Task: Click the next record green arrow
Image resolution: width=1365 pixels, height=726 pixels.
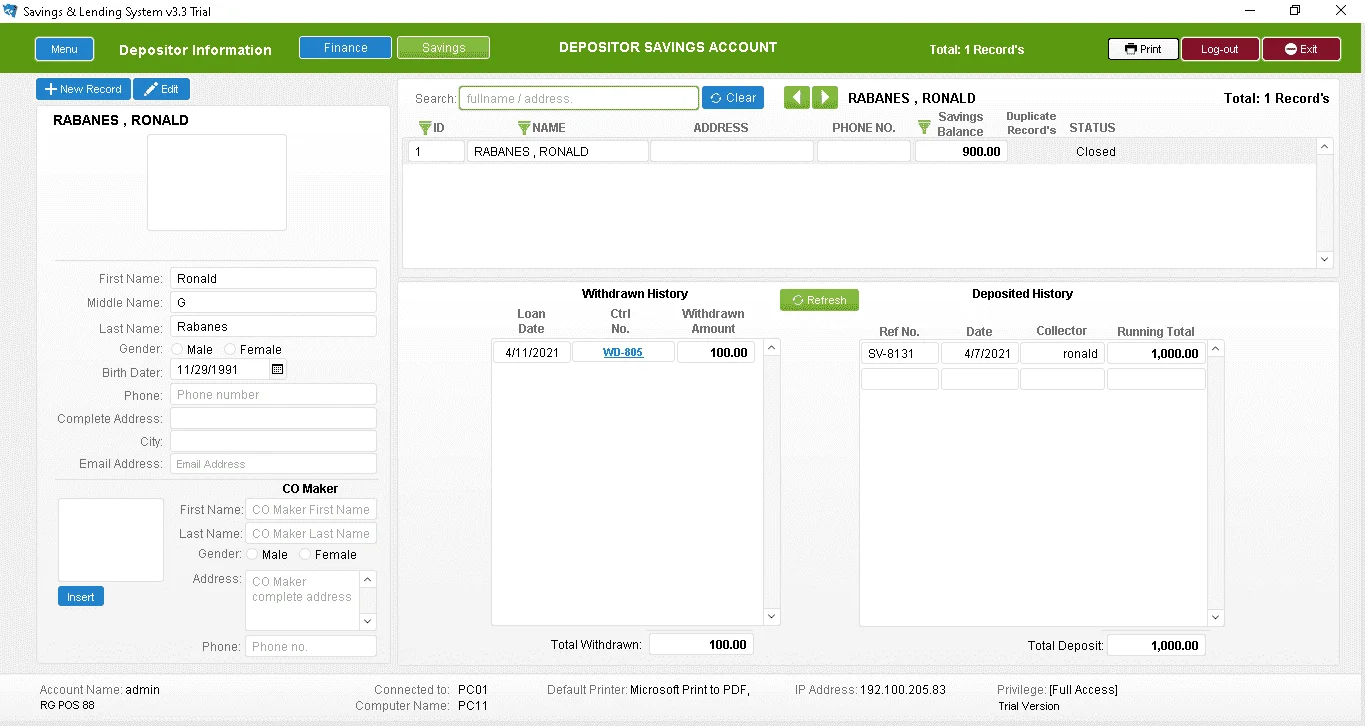Action: [x=824, y=97]
